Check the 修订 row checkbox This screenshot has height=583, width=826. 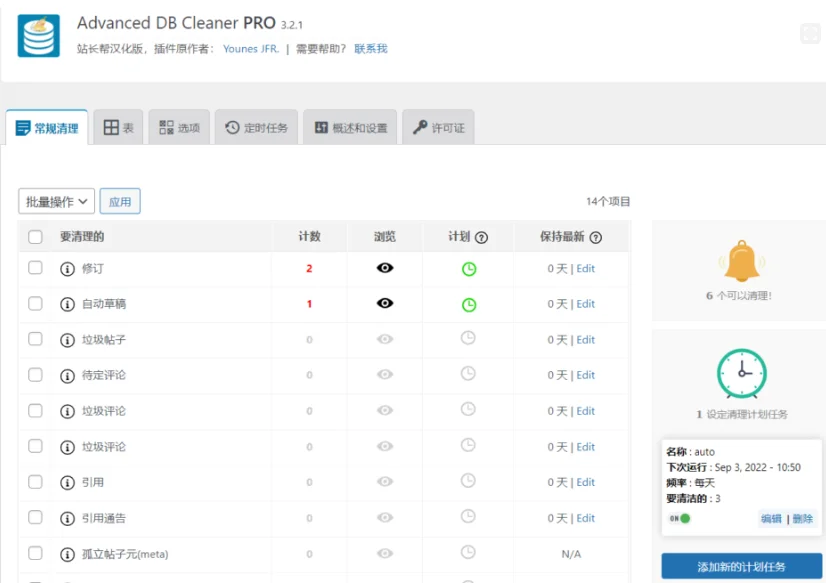pyautogui.click(x=35, y=268)
